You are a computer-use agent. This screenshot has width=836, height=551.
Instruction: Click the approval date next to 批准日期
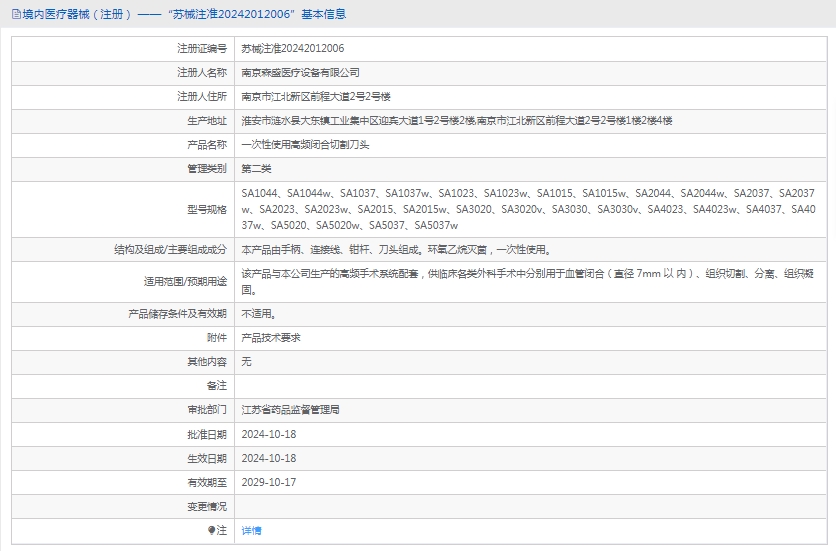(x=269, y=434)
